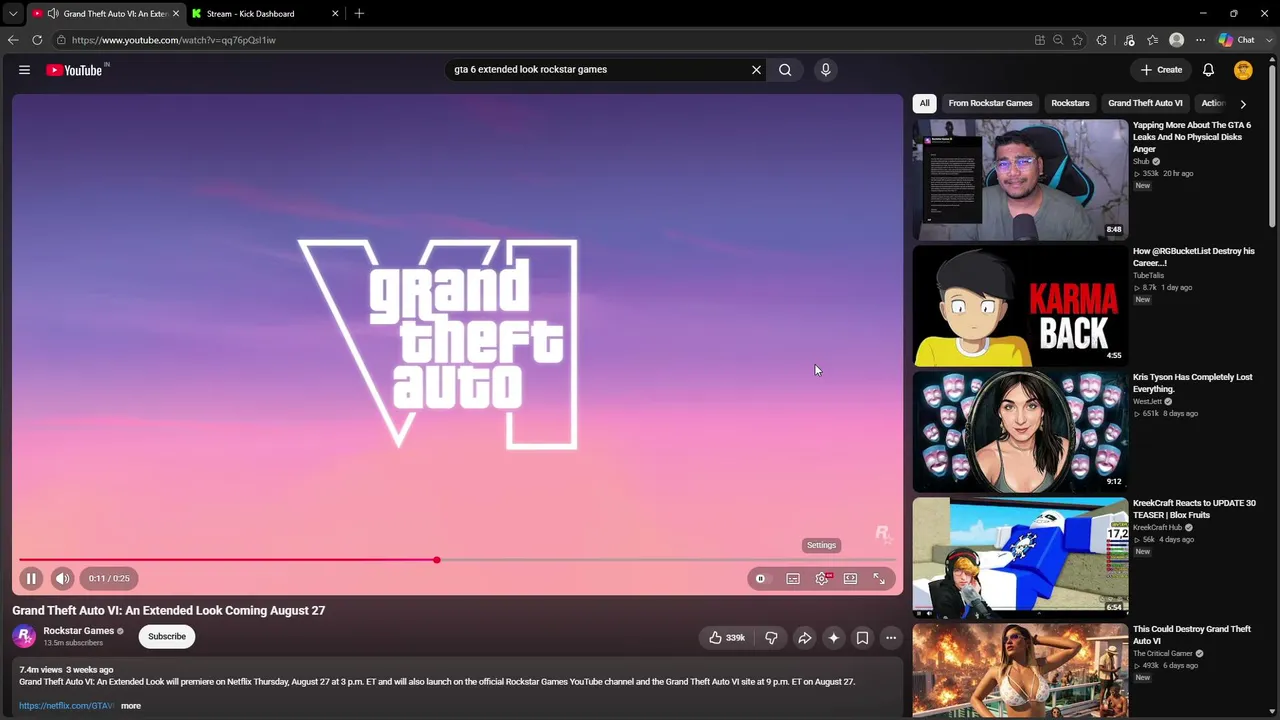
Task: Open a new browser tab
Action: click(x=359, y=14)
